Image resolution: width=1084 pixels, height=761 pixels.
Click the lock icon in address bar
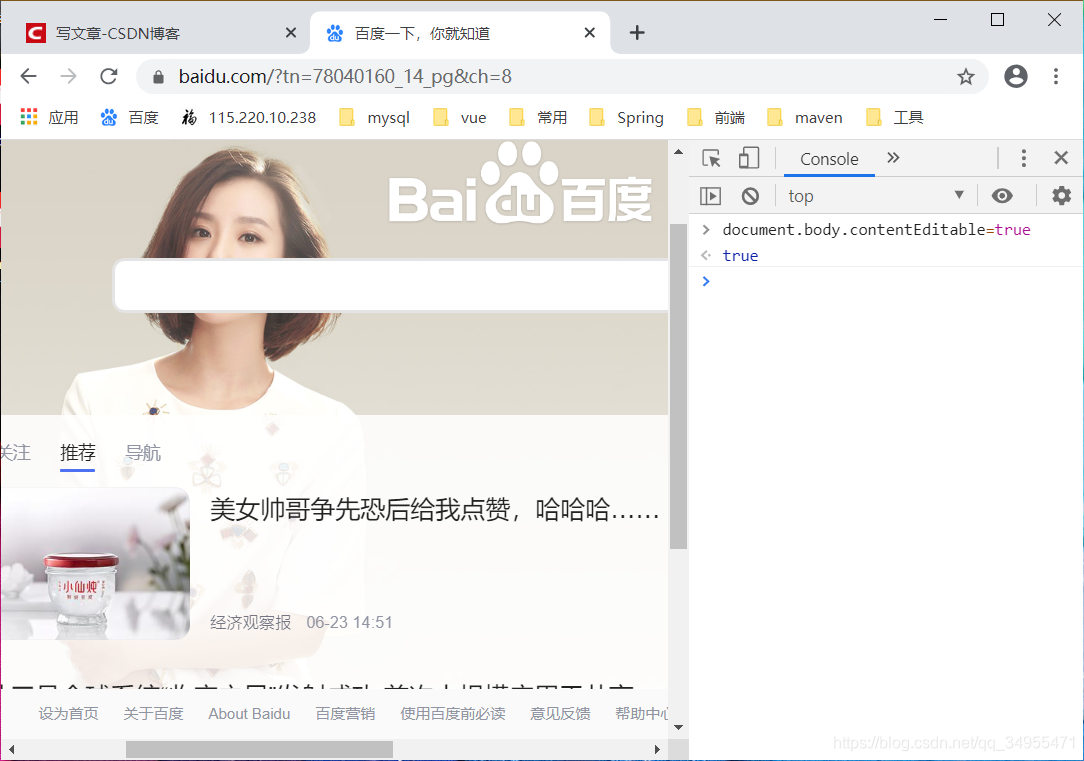158,77
